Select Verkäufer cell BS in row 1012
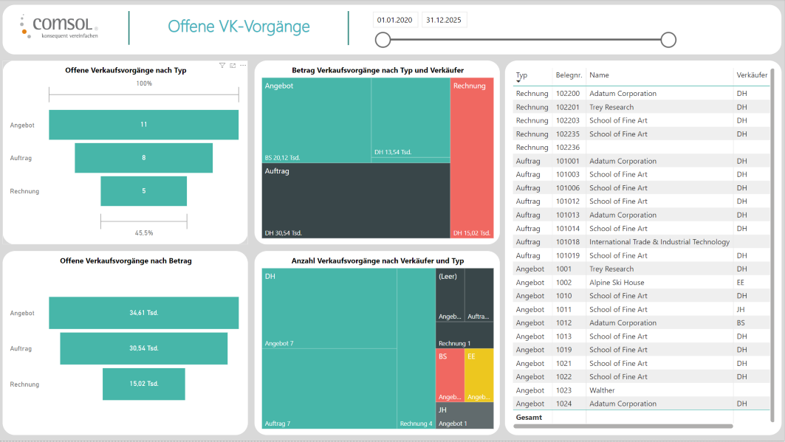The image size is (785, 442). (740, 323)
